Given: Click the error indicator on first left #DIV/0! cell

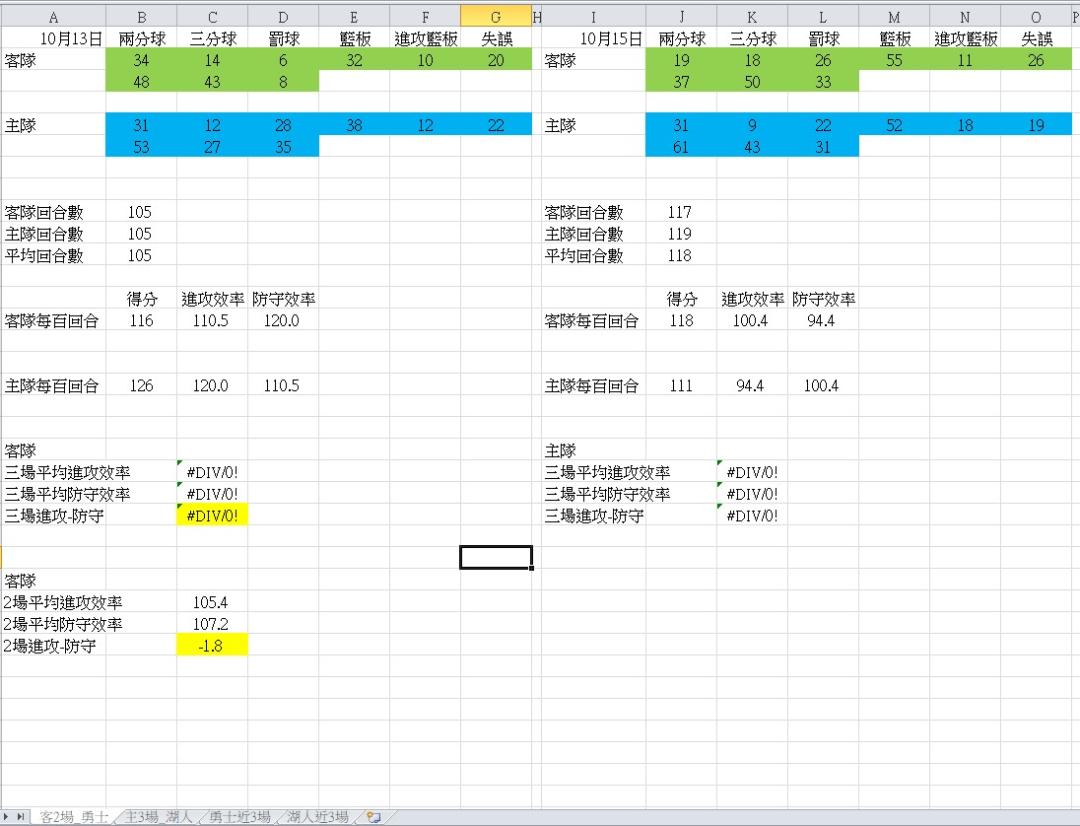Looking at the screenshot, I should coord(180,463).
